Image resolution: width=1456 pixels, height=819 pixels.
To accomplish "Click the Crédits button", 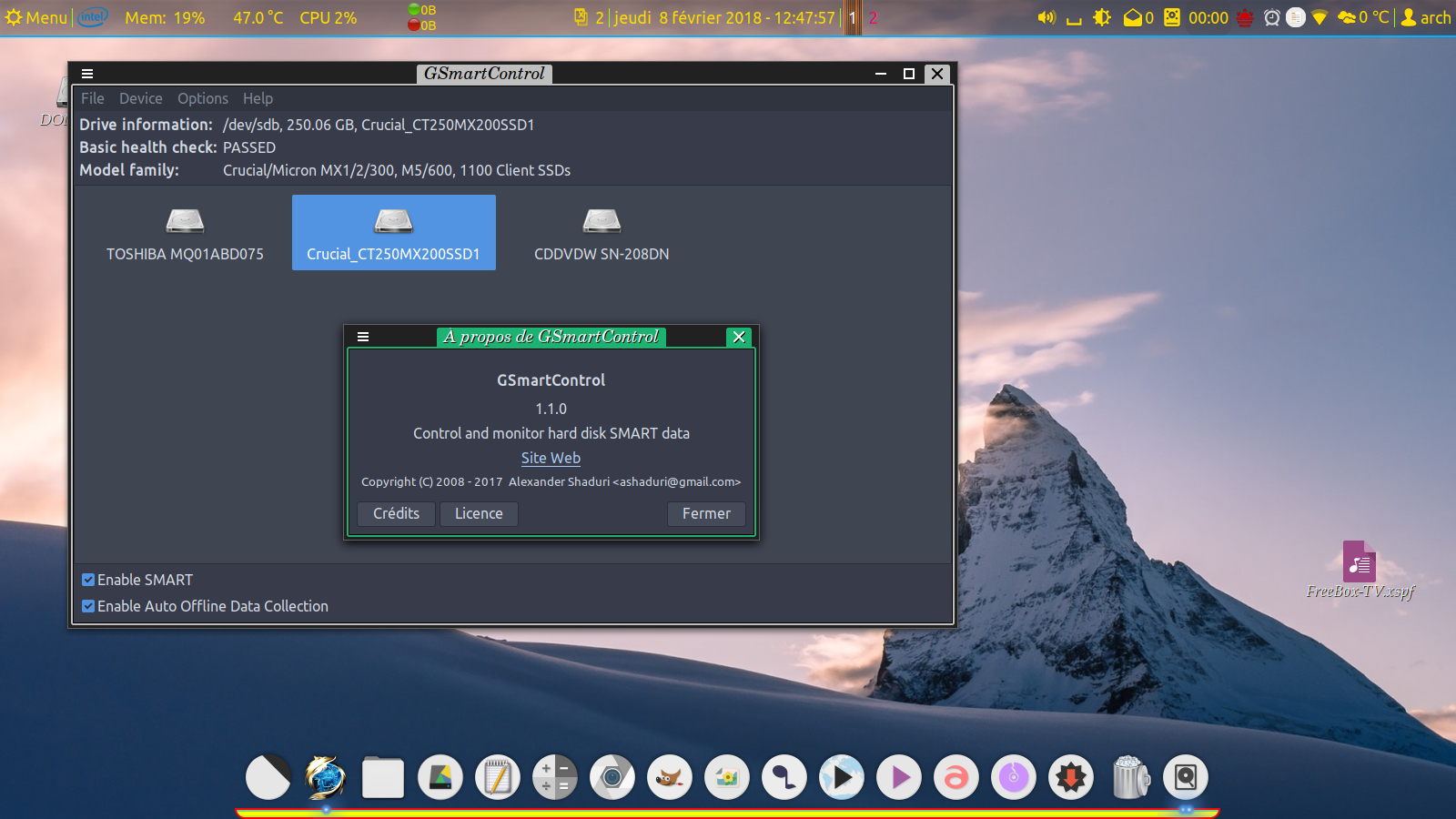I will click(x=396, y=513).
